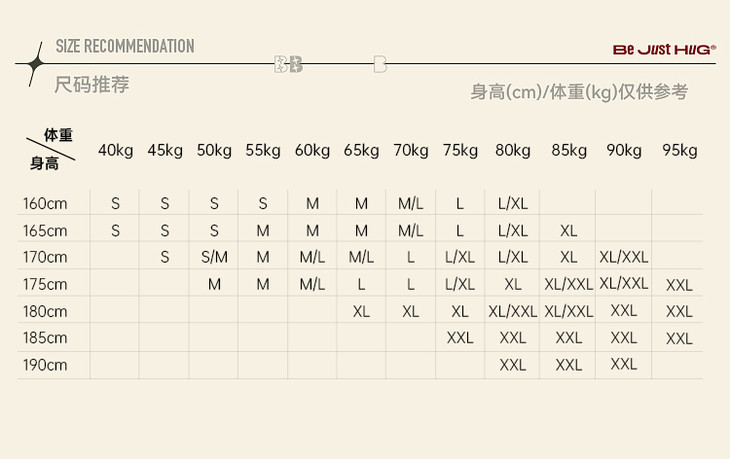Select the 185cm row label
The width and height of the screenshot is (730, 459).
pyautogui.click(x=45, y=338)
